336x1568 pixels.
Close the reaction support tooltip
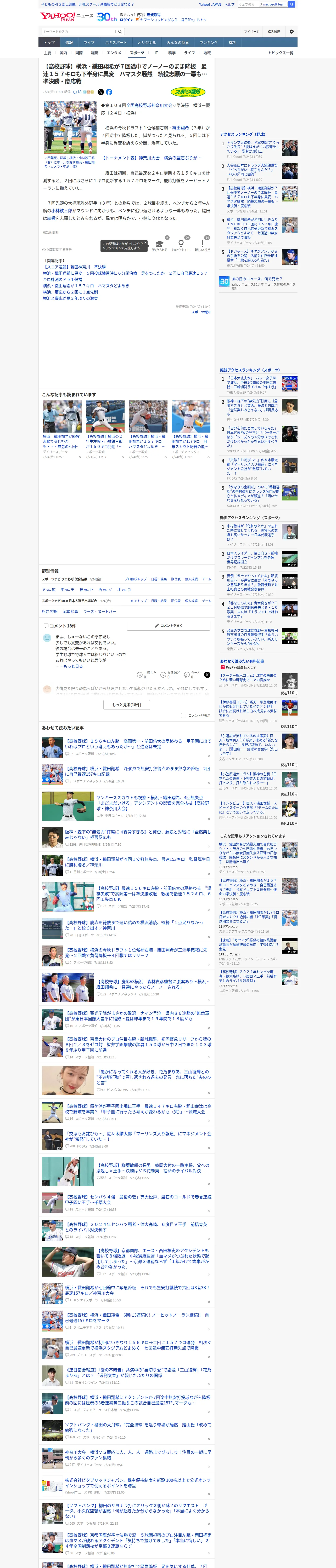(145, 243)
